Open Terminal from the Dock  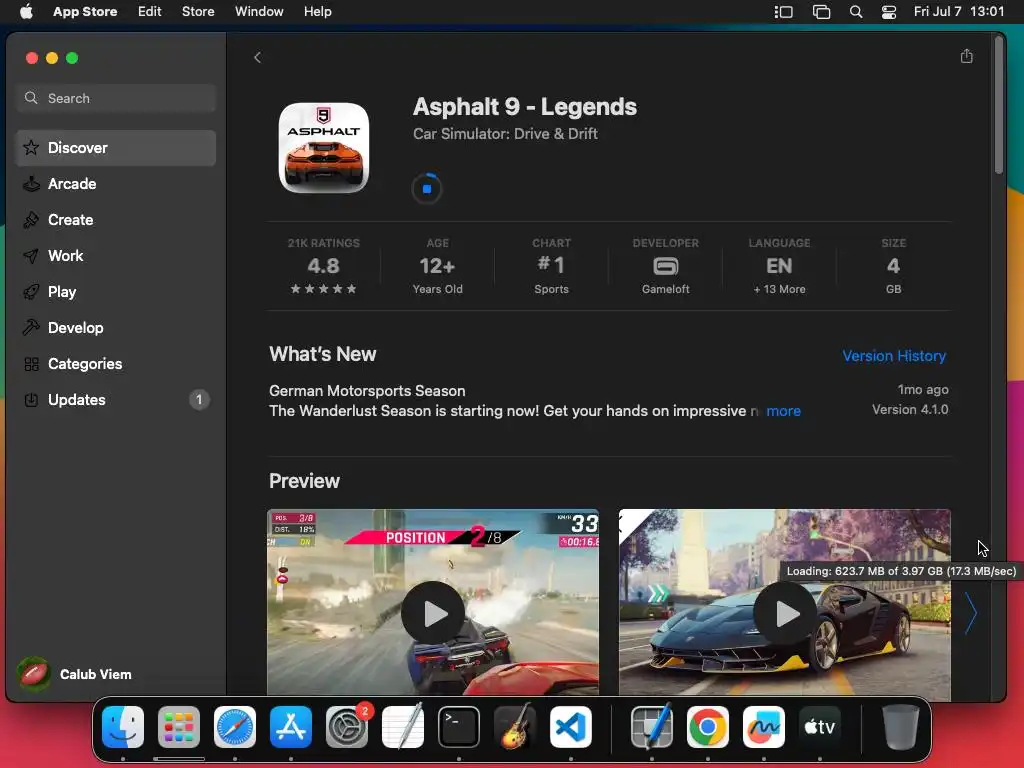coord(458,727)
